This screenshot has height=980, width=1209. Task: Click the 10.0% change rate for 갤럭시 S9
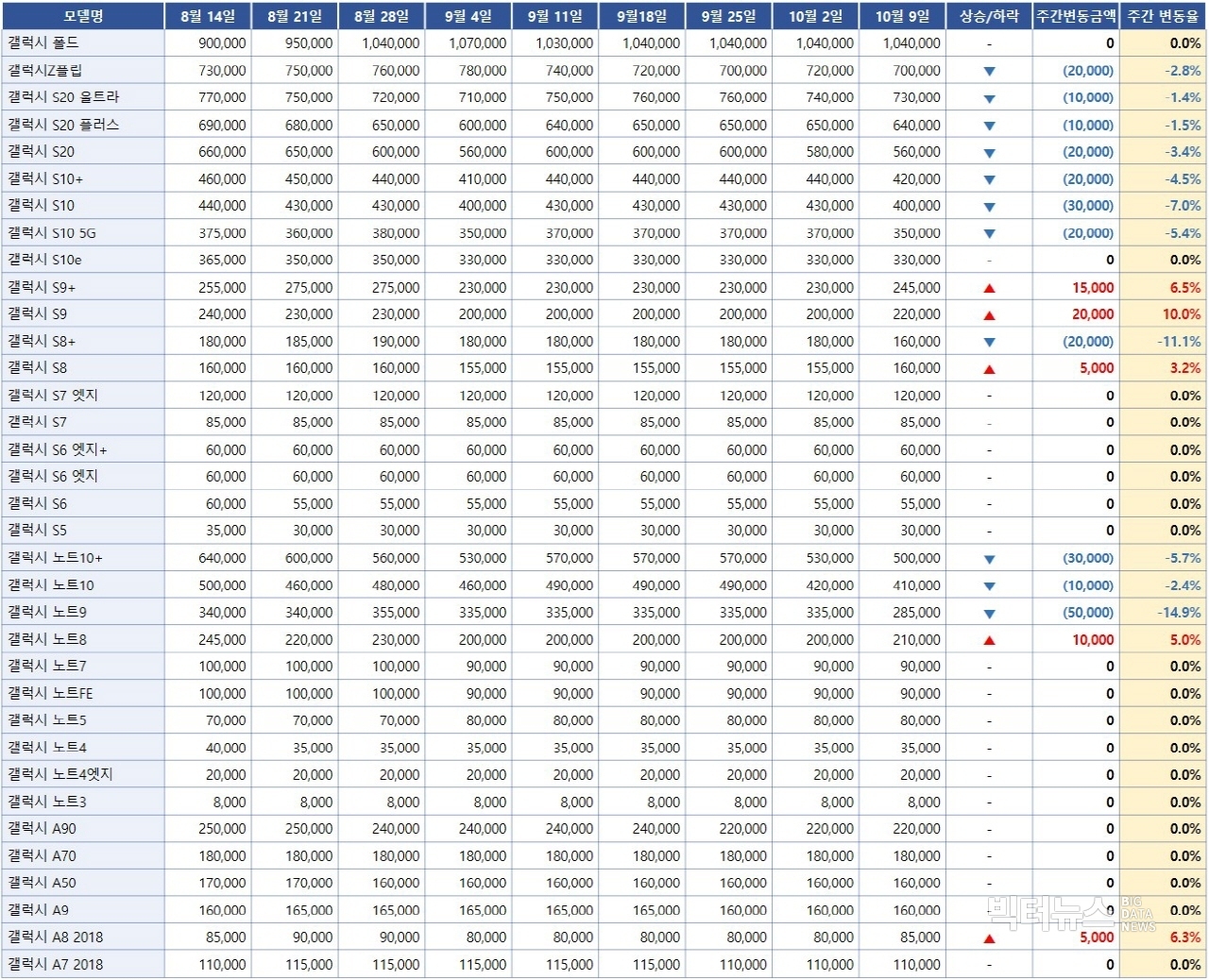tap(1182, 314)
